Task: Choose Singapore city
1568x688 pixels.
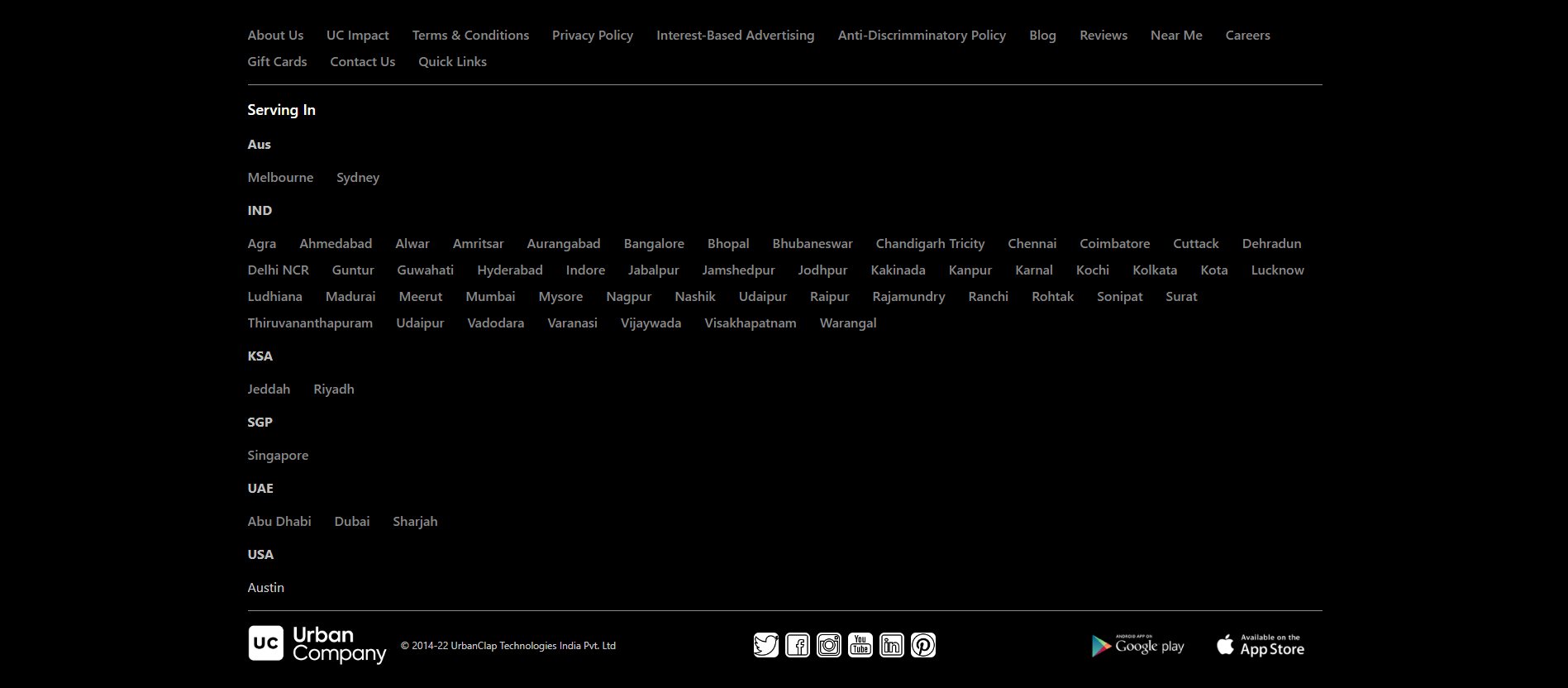Action: pos(278,456)
